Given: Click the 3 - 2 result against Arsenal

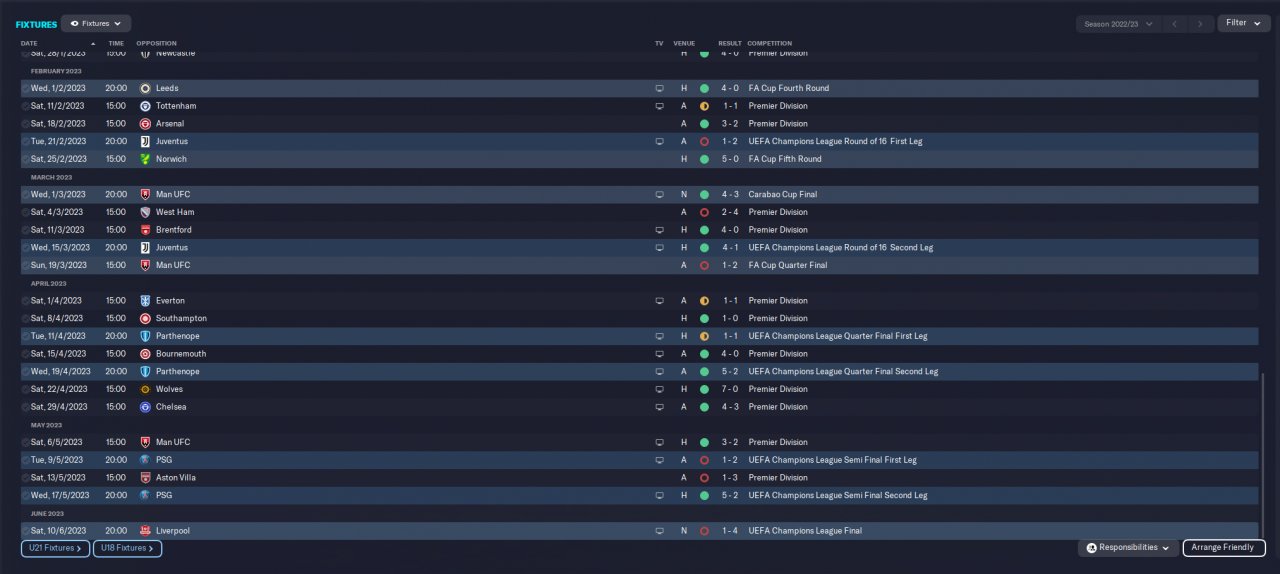Looking at the screenshot, I should 730,124.
